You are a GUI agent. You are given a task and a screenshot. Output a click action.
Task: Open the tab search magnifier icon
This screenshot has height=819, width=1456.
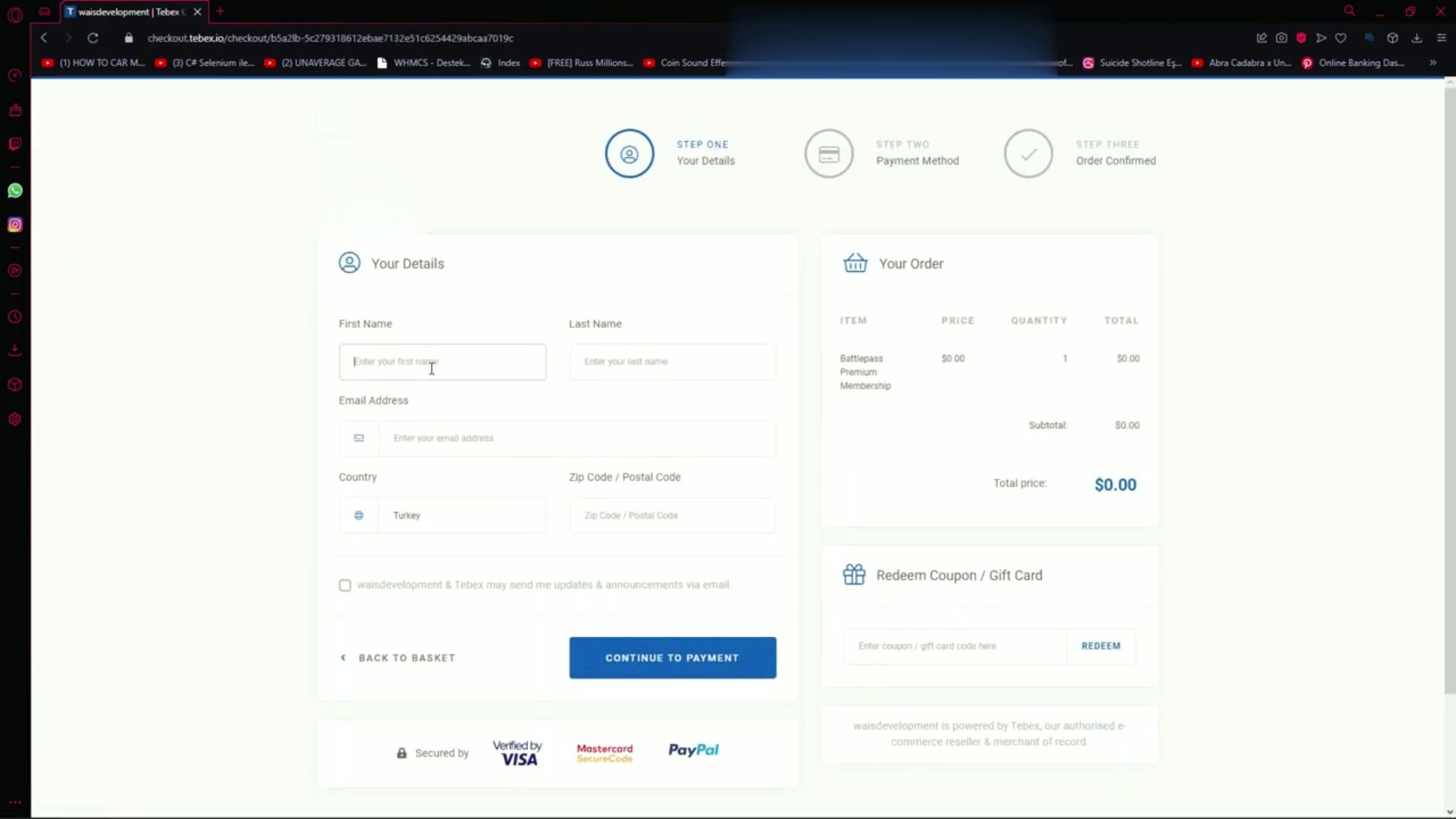click(x=1349, y=11)
